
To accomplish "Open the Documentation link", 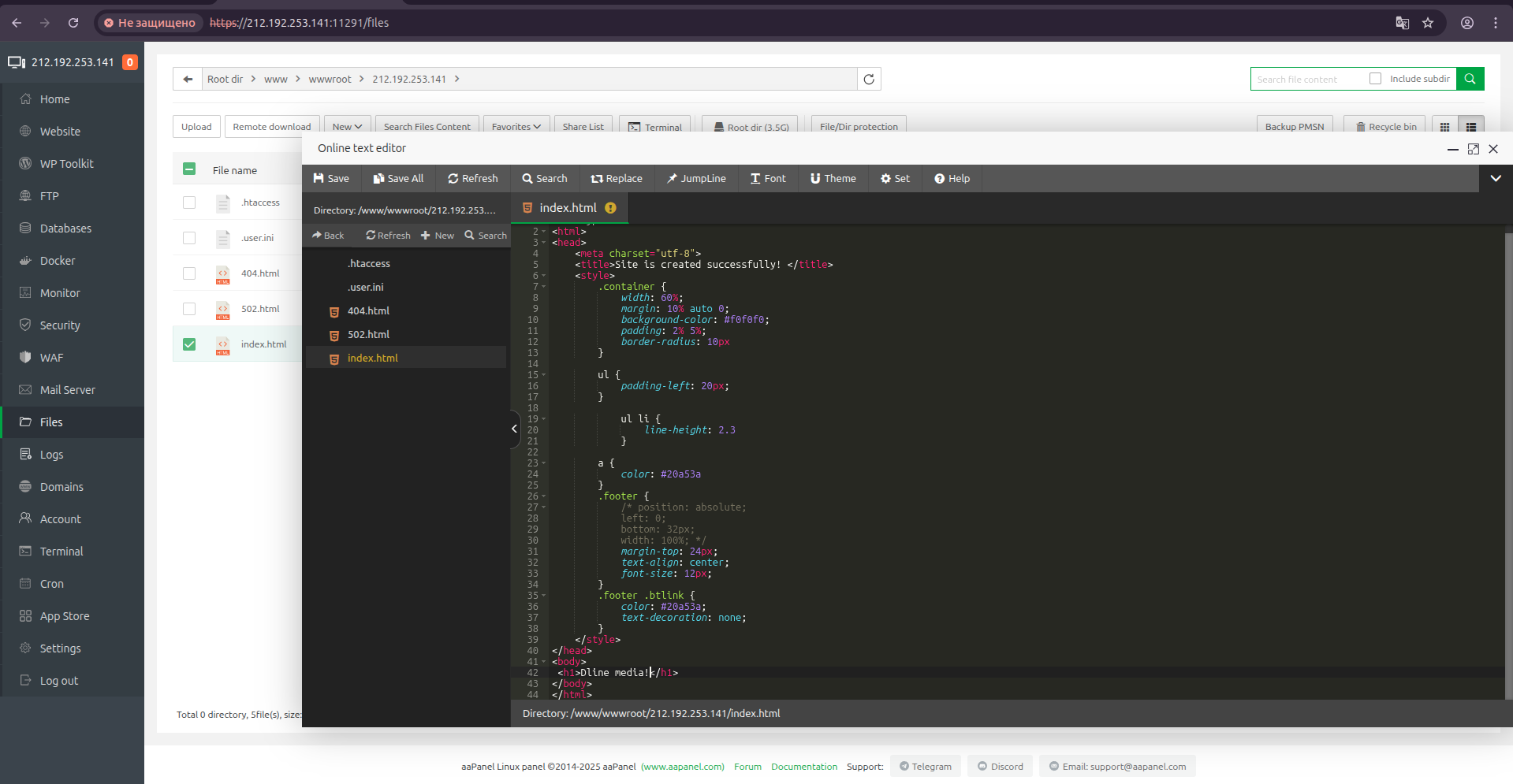I will coord(804,767).
